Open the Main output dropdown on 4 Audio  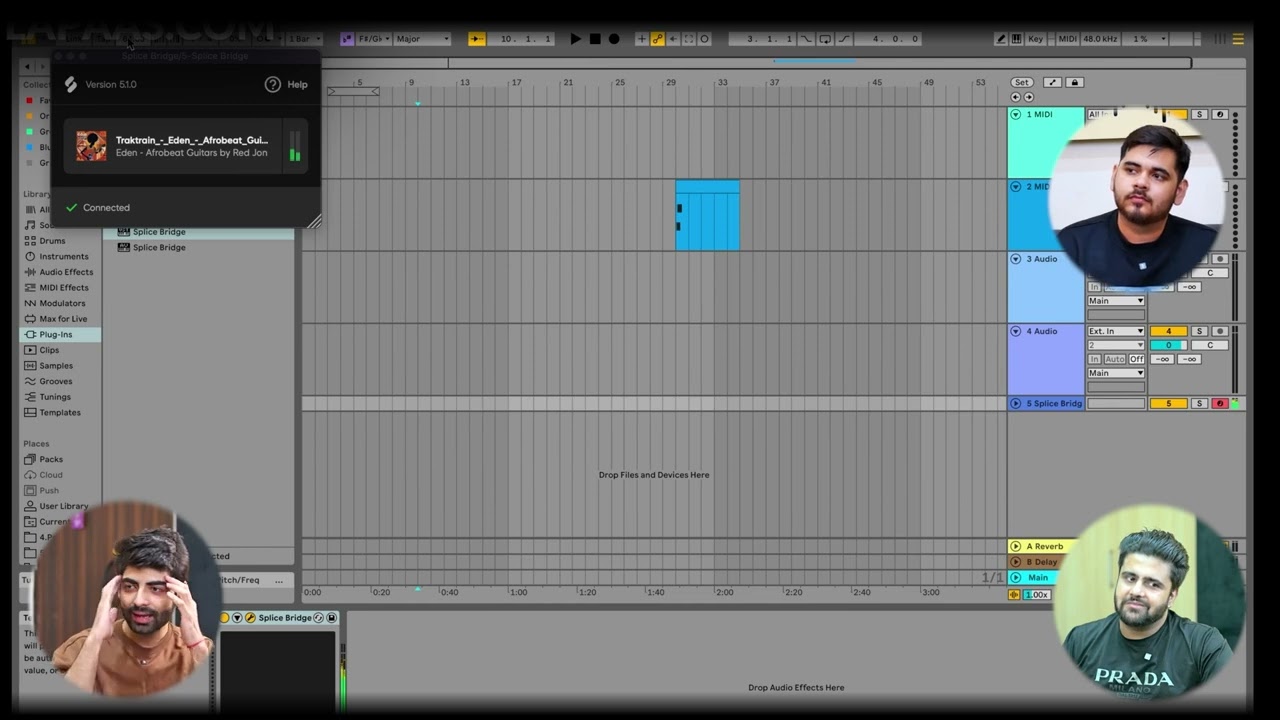pos(1116,373)
